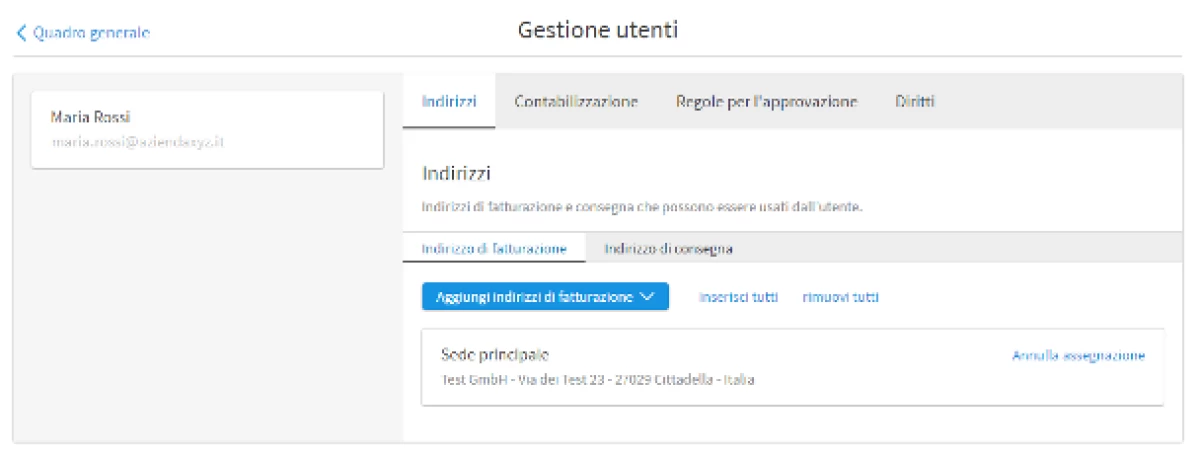
Task: Expand the chevron on the Aggiungi indirizzi button
Action: [x=646, y=297]
